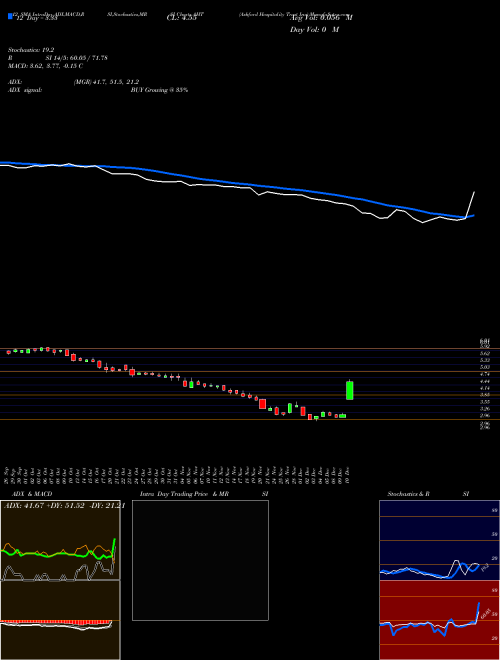This screenshot has width=500, height=660.
Task: Click the "ADX: 41.67 +DY: 51.52 -DY: 21.21" header
Action: (x=64, y=506)
